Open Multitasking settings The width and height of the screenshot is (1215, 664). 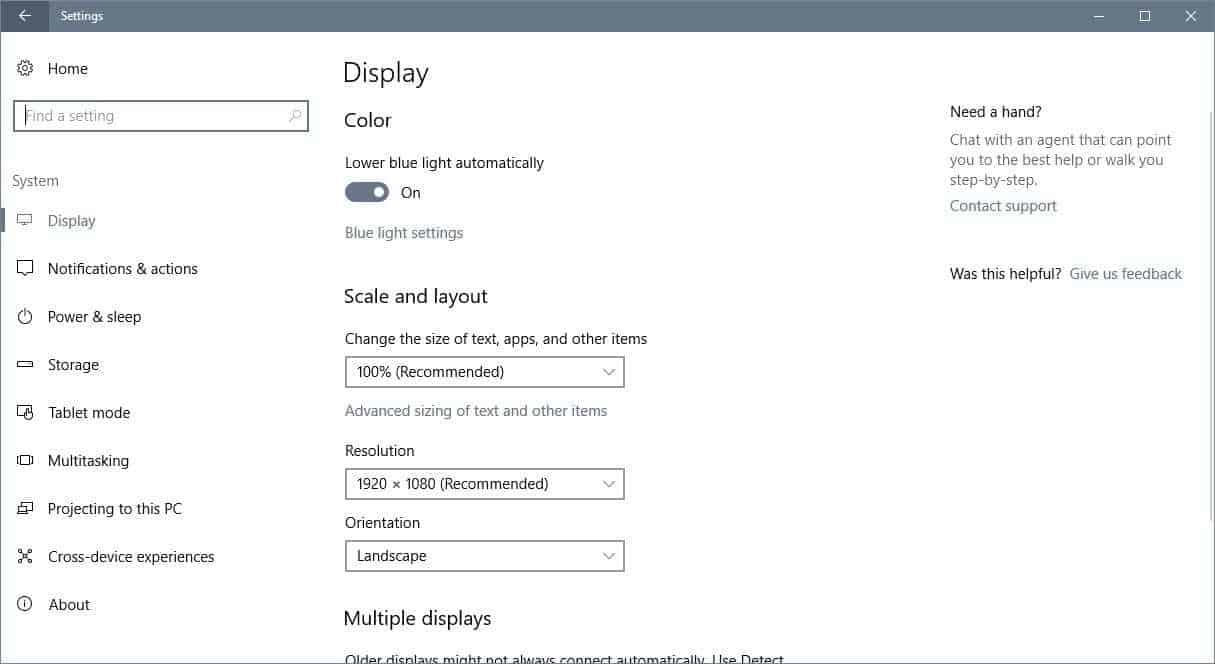click(88, 460)
